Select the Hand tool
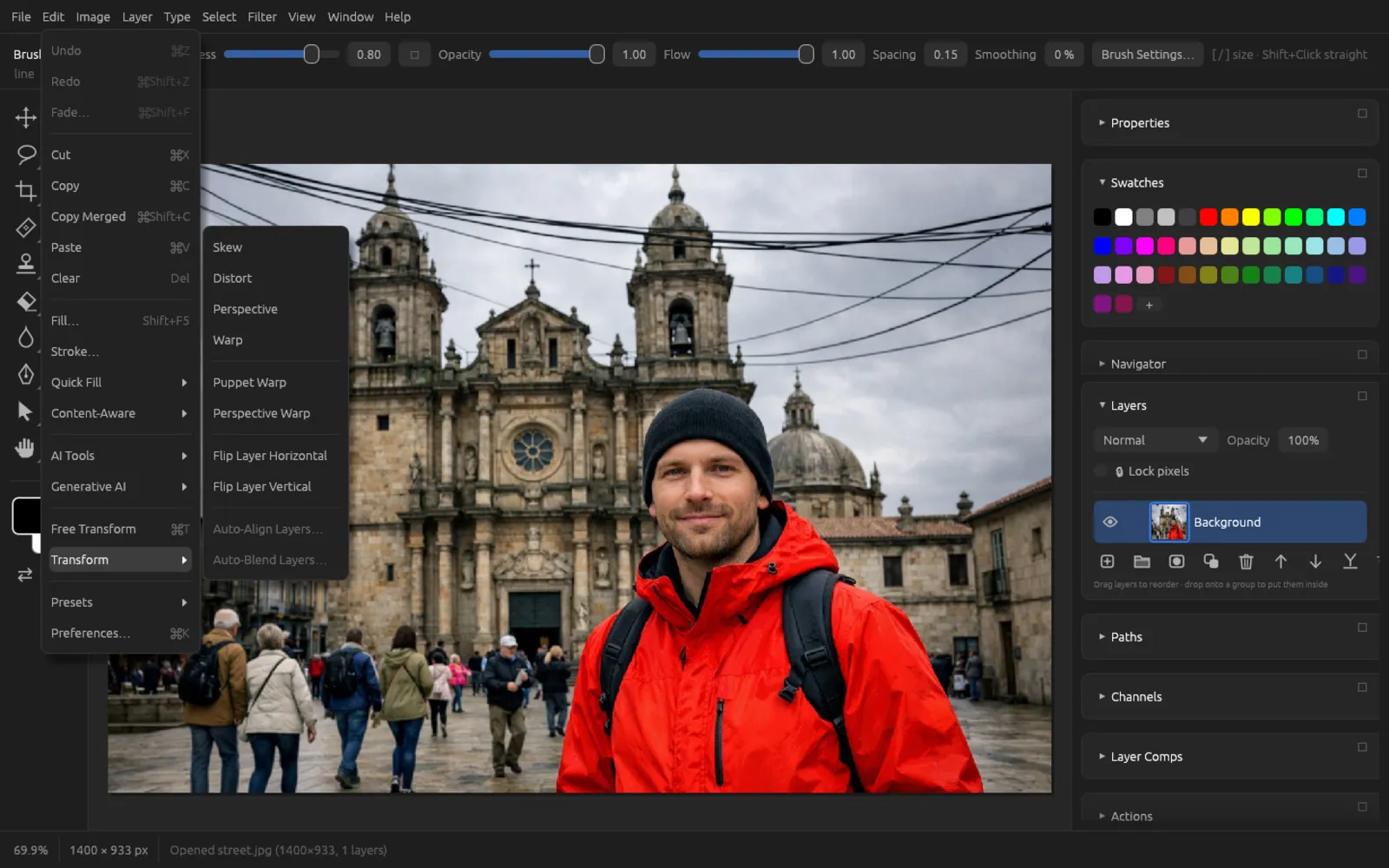The height and width of the screenshot is (868, 1389). point(25,448)
